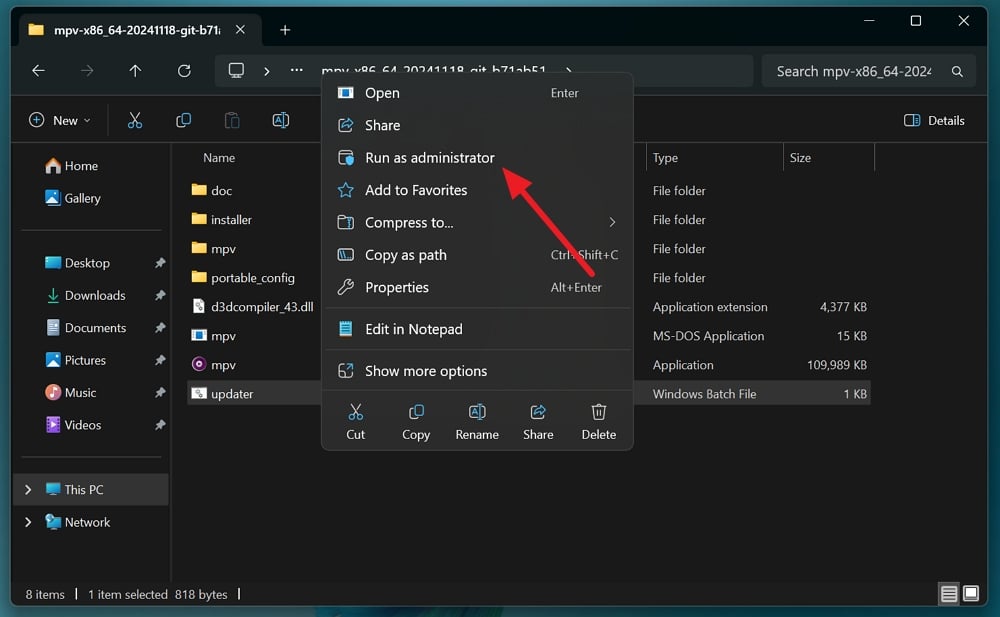1000x617 pixels.
Task: Click the toolbar rename icon
Action: [281, 120]
